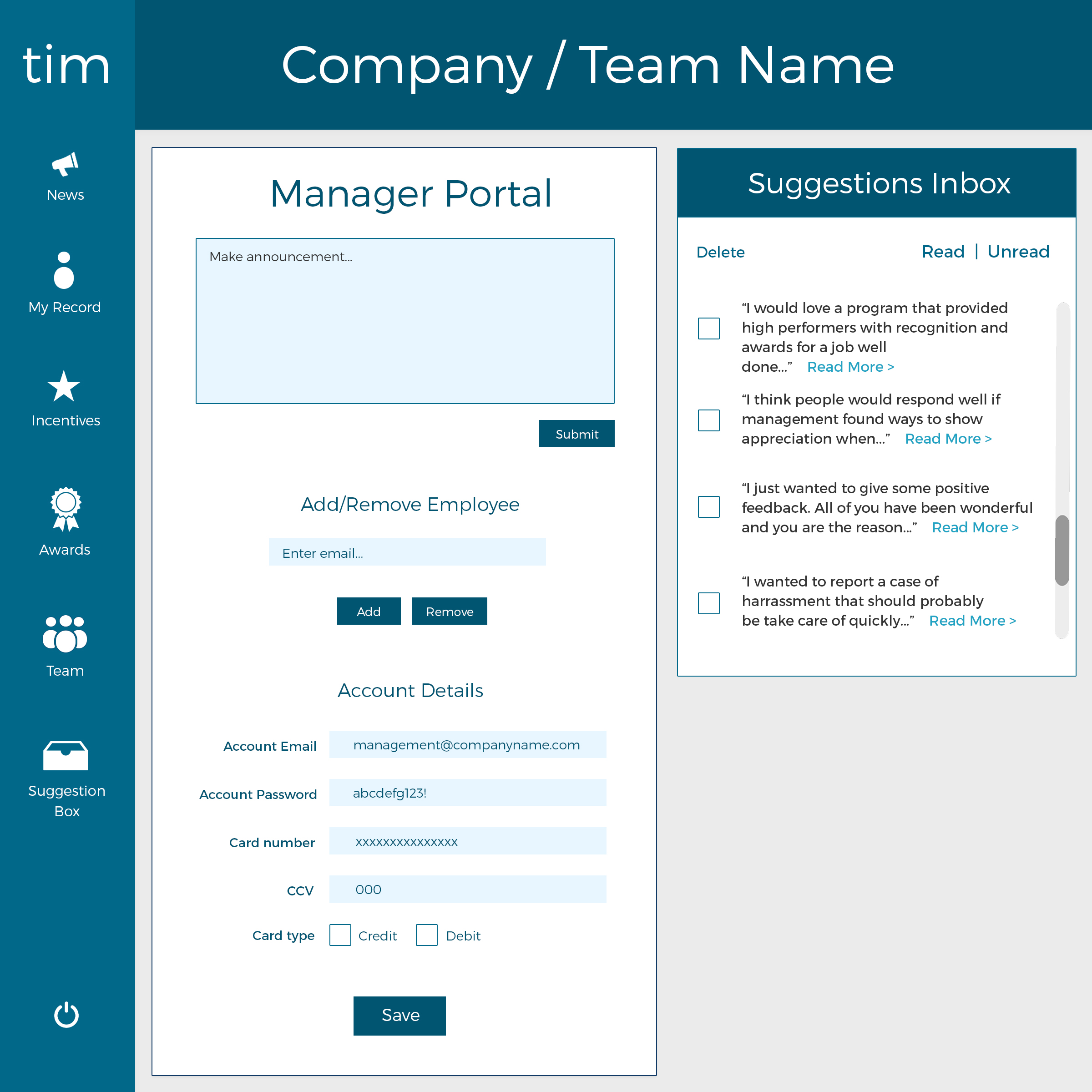The image size is (1092, 1092).
Task: Open the My Record person icon
Action: [x=64, y=270]
